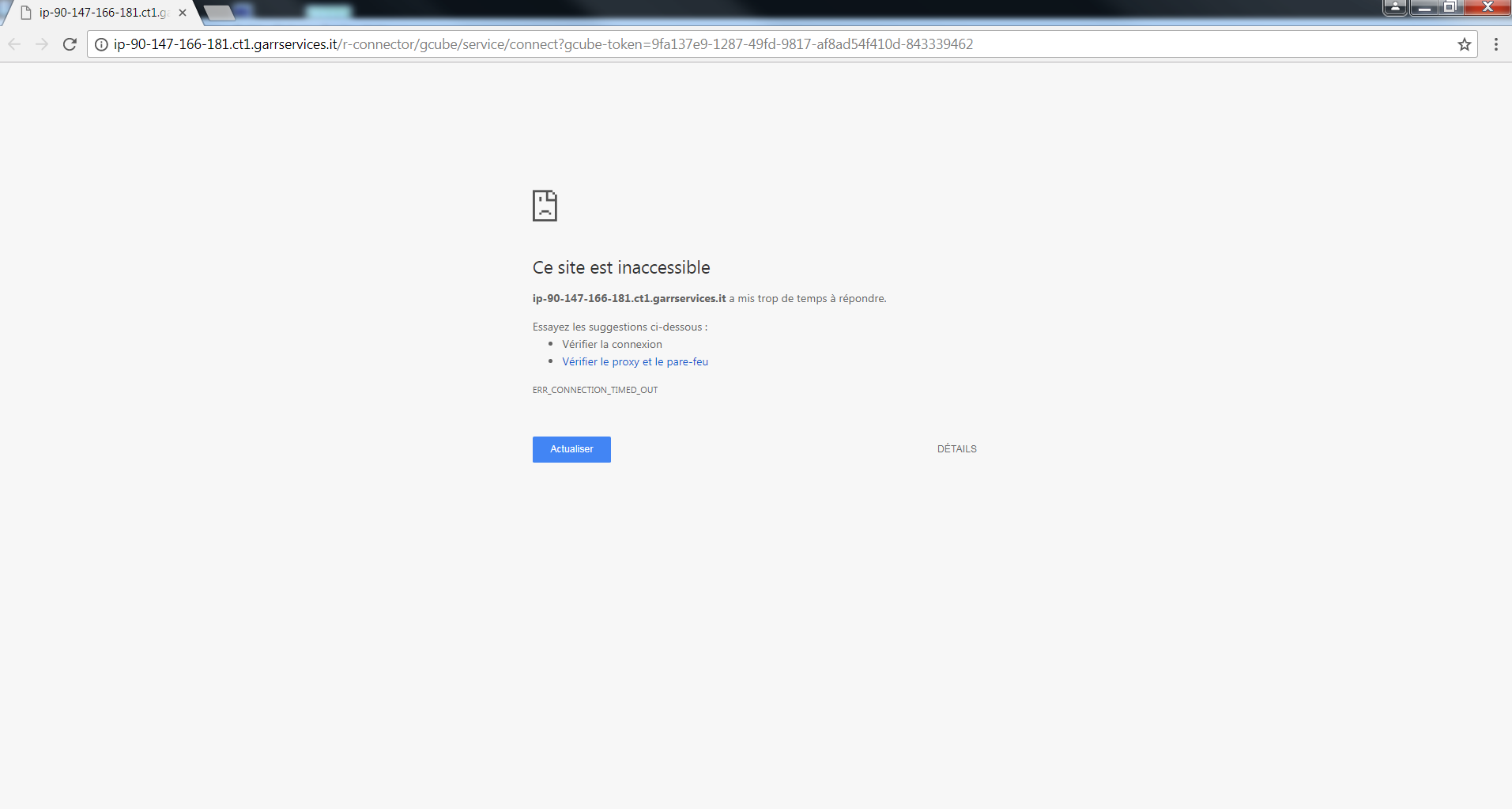Click the browser back arrow
This screenshot has height=809, width=1512.
tap(14, 44)
